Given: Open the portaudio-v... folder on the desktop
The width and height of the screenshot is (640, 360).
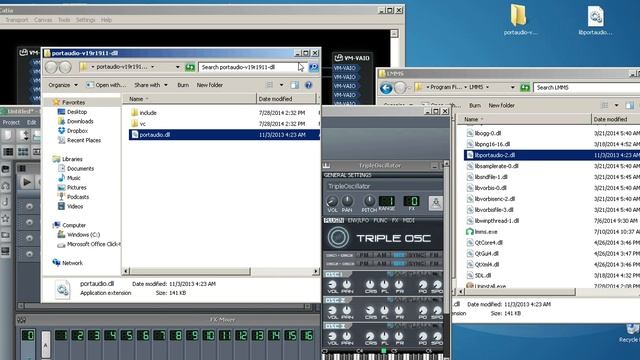Looking at the screenshot, I should [x=518, y=20].
